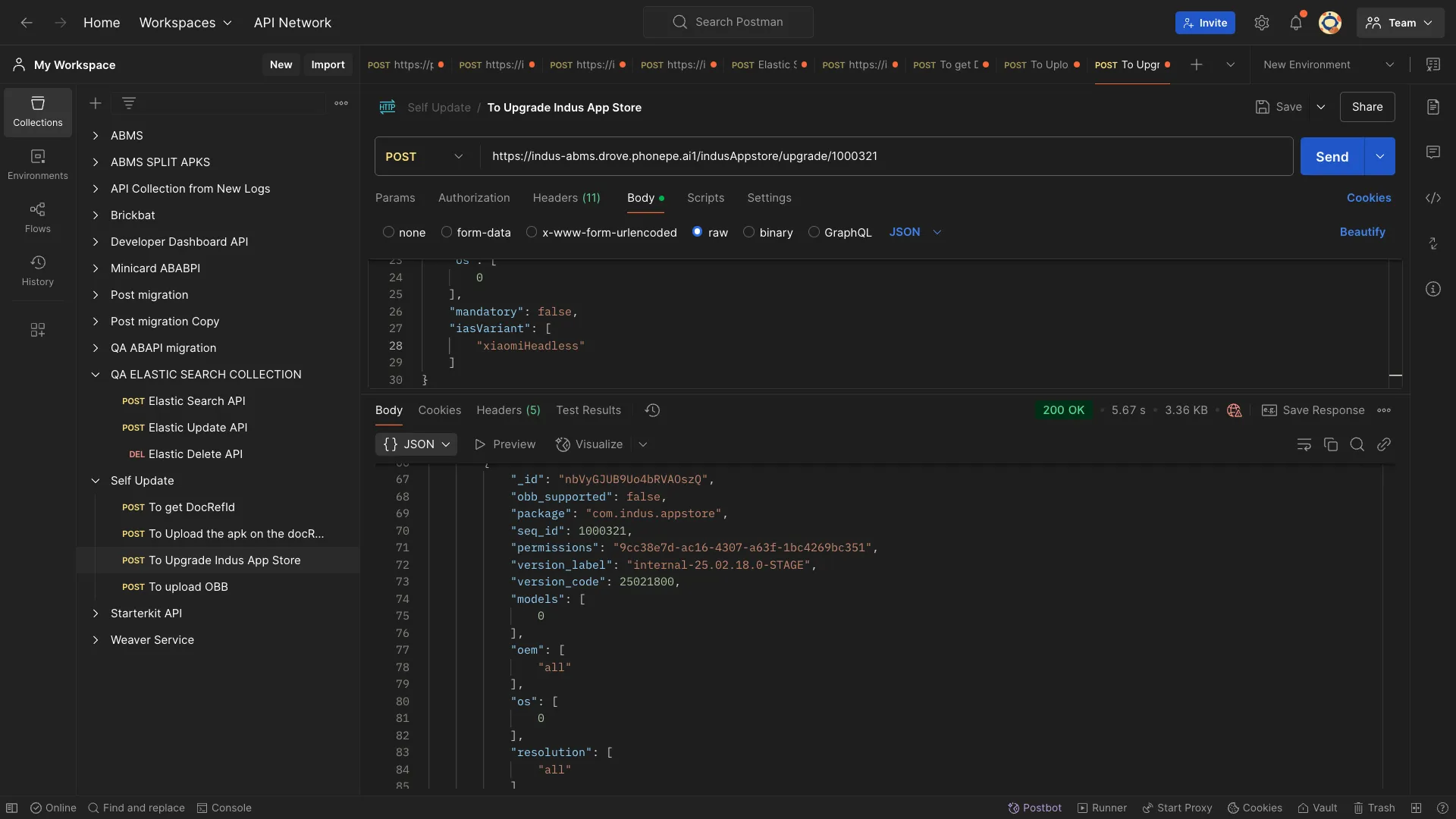Screen dimensions: 1456x819
Task: Click Save Response button
Action: click(x=1313, y=410)
